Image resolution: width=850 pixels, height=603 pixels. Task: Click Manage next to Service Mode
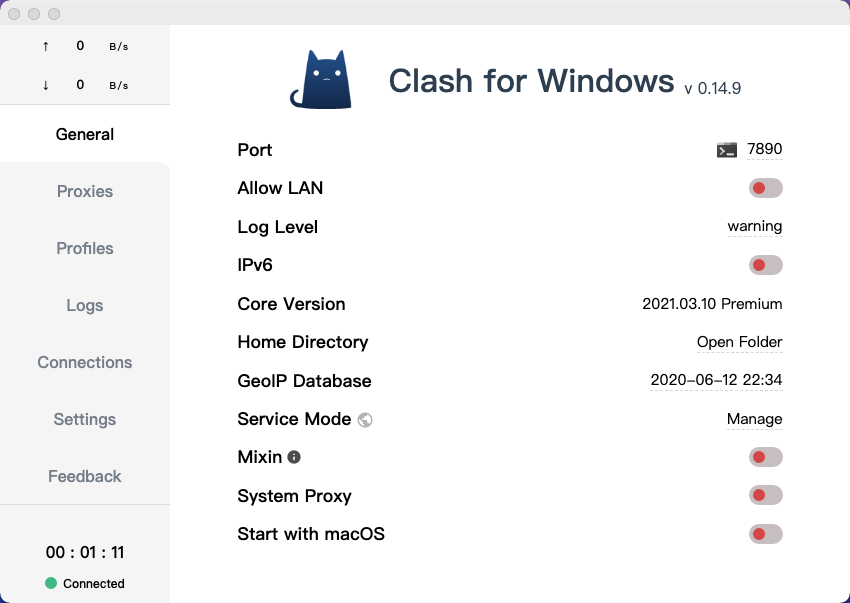point(754,419)
